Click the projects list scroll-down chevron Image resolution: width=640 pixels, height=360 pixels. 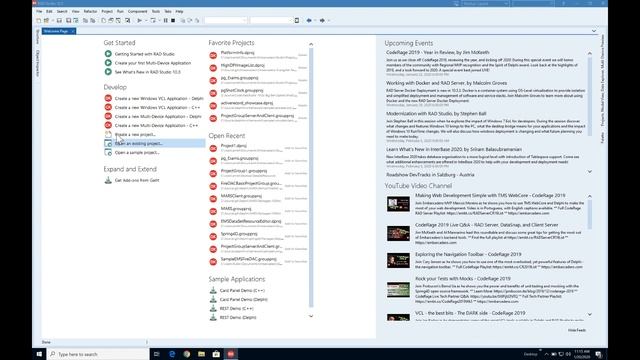(311, 316)
